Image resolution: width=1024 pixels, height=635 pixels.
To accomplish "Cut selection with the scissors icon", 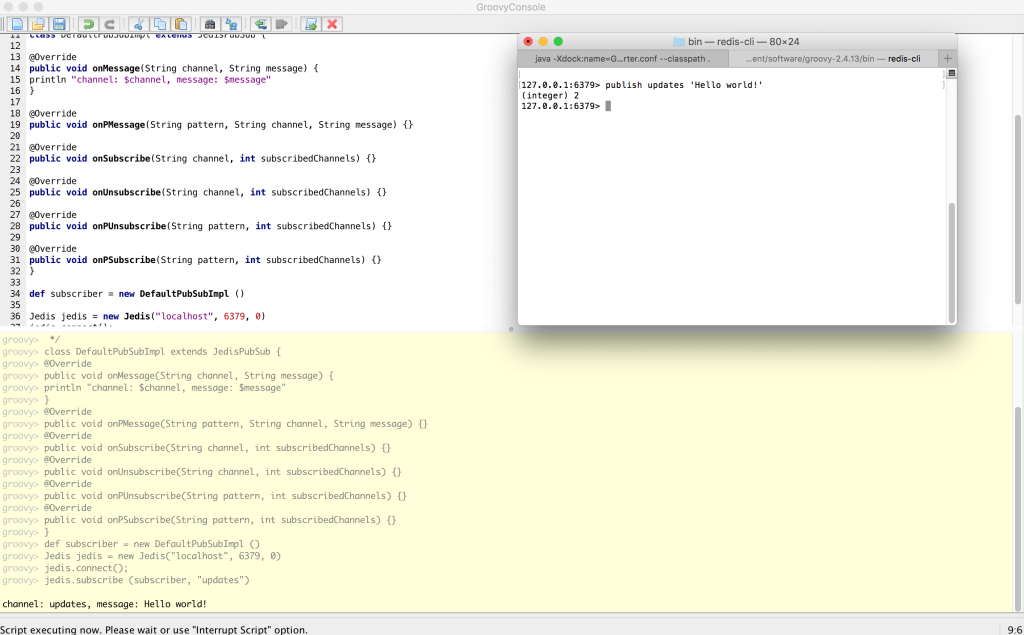I will tap(138, 24).
